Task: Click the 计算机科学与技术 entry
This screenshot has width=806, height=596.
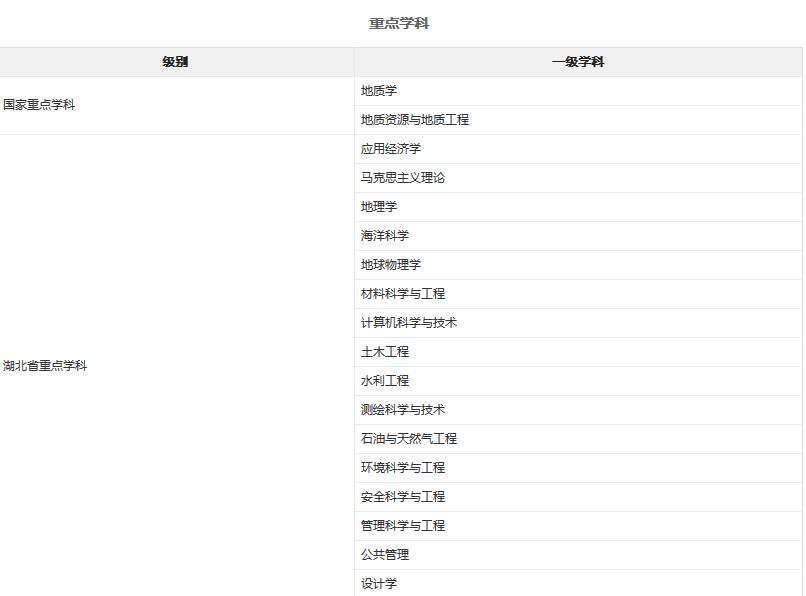Action: (409, 323)
